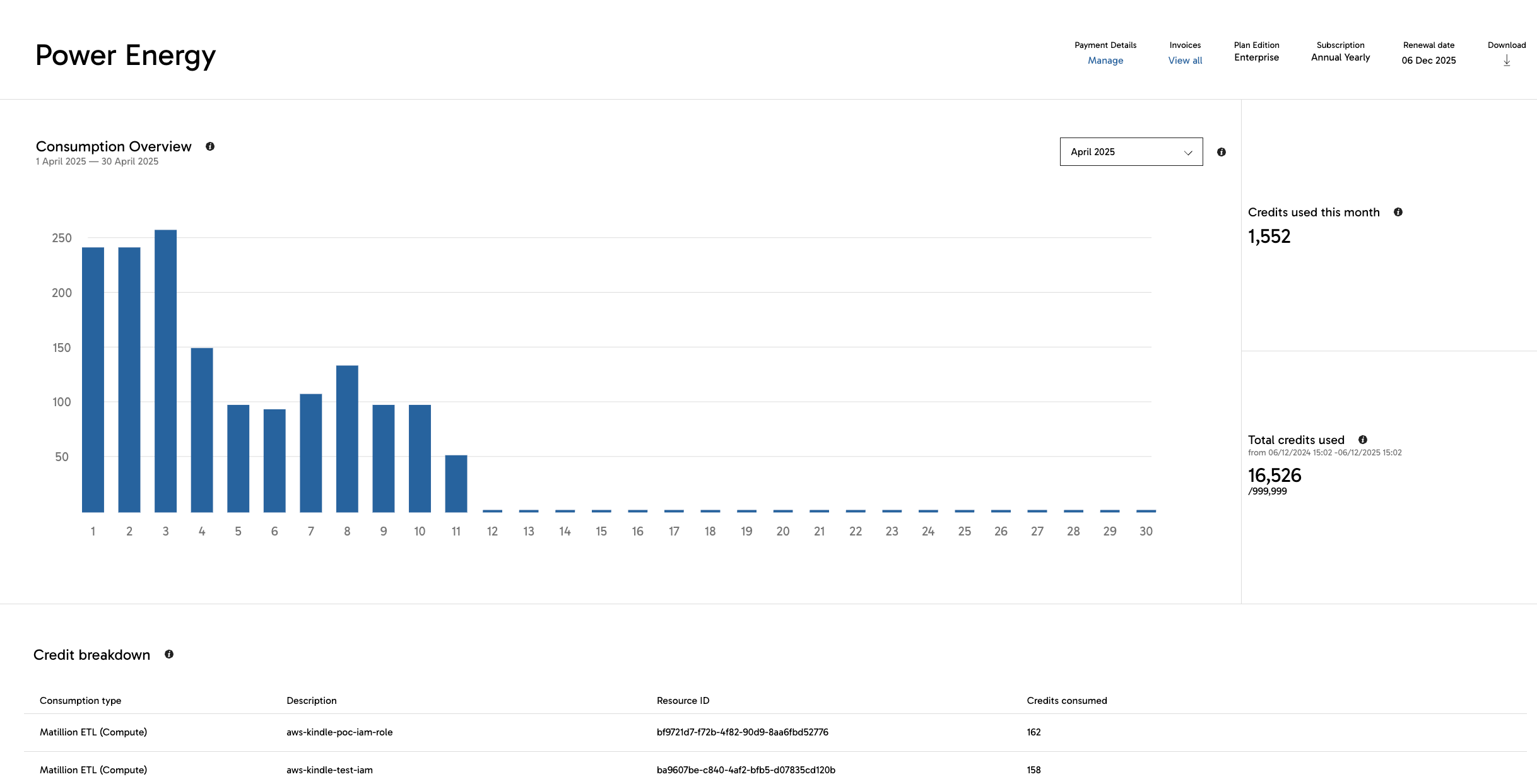Click credits consumed value 162
The height and width of the screenshot is (784, 1537).
1033,732
